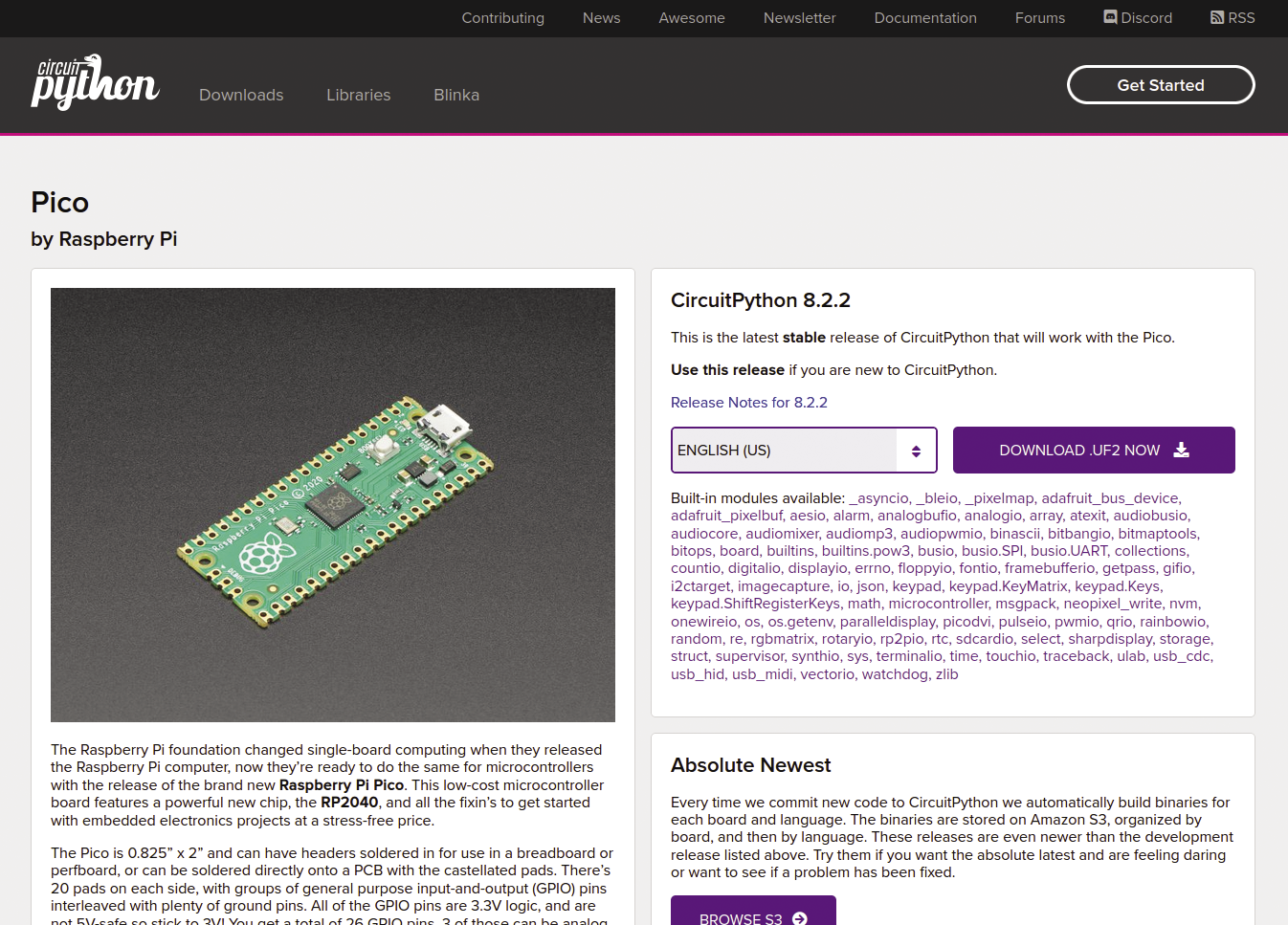Open the vectorio module link
Viewport: 1288px width, 925px height.
[x=828, y=674]
